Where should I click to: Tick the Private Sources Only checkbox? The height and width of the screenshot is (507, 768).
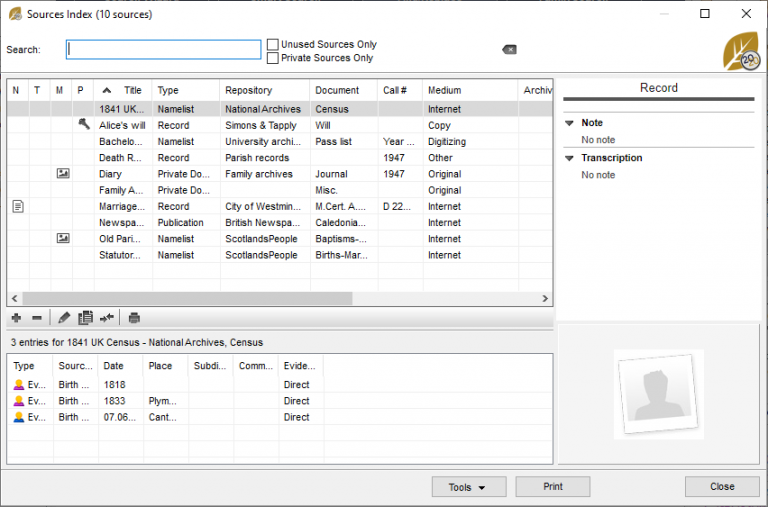[273, 58]
